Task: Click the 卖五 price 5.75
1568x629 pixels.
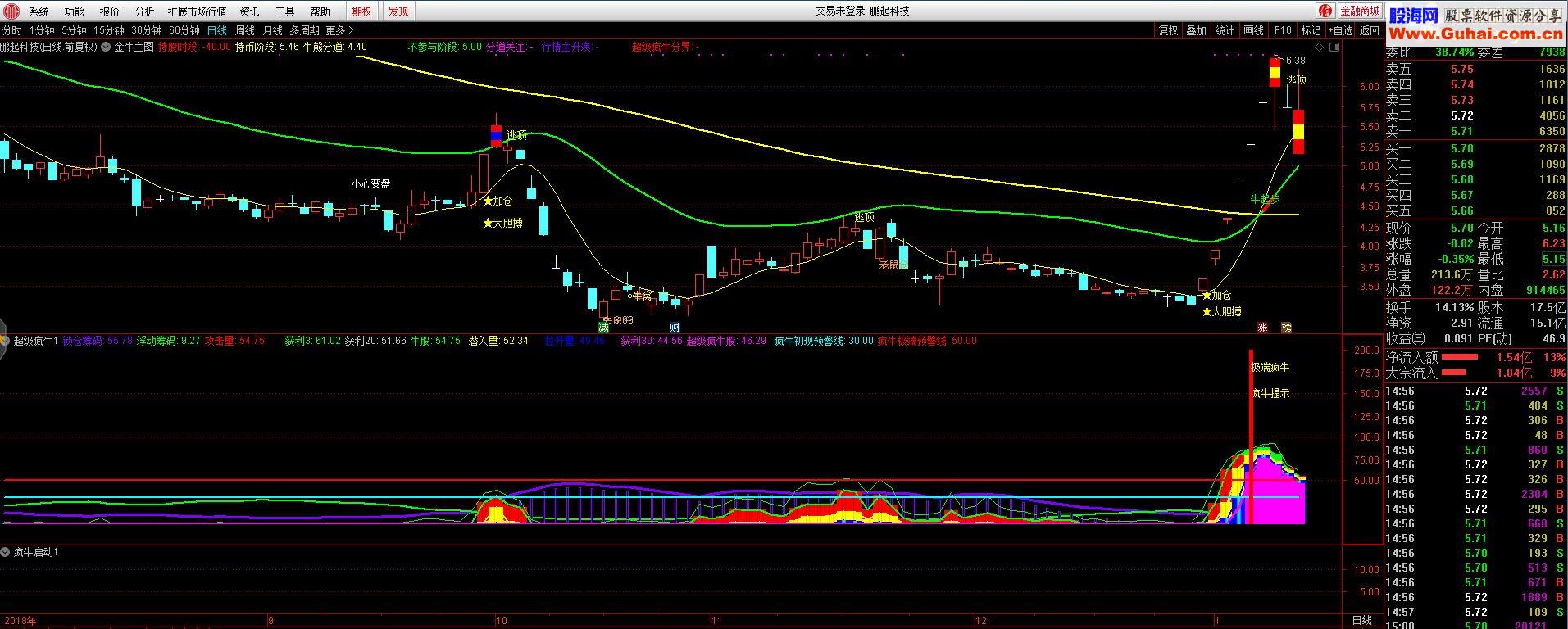Action: 1461,69
